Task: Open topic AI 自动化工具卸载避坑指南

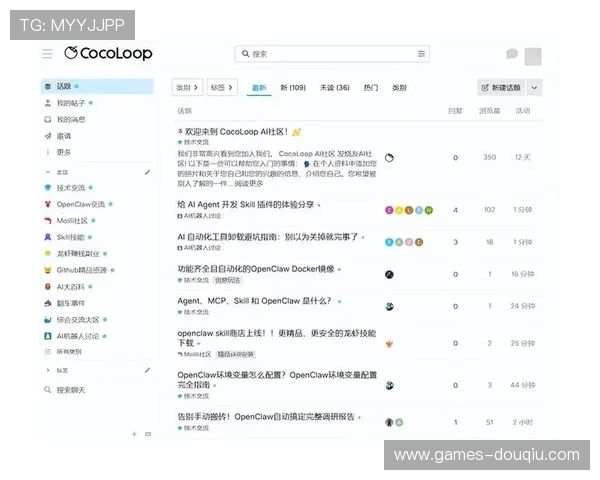Action: (267, 237)
